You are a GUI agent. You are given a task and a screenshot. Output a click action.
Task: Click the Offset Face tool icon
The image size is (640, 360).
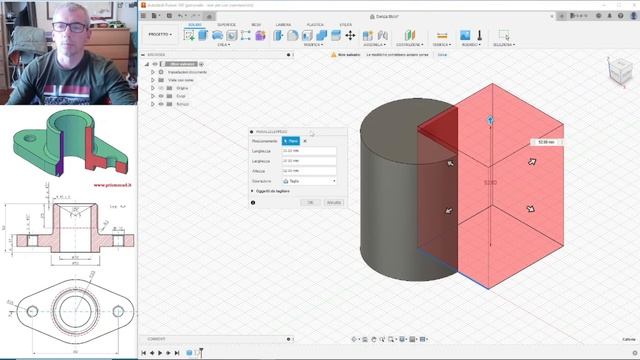pos(336,36)
